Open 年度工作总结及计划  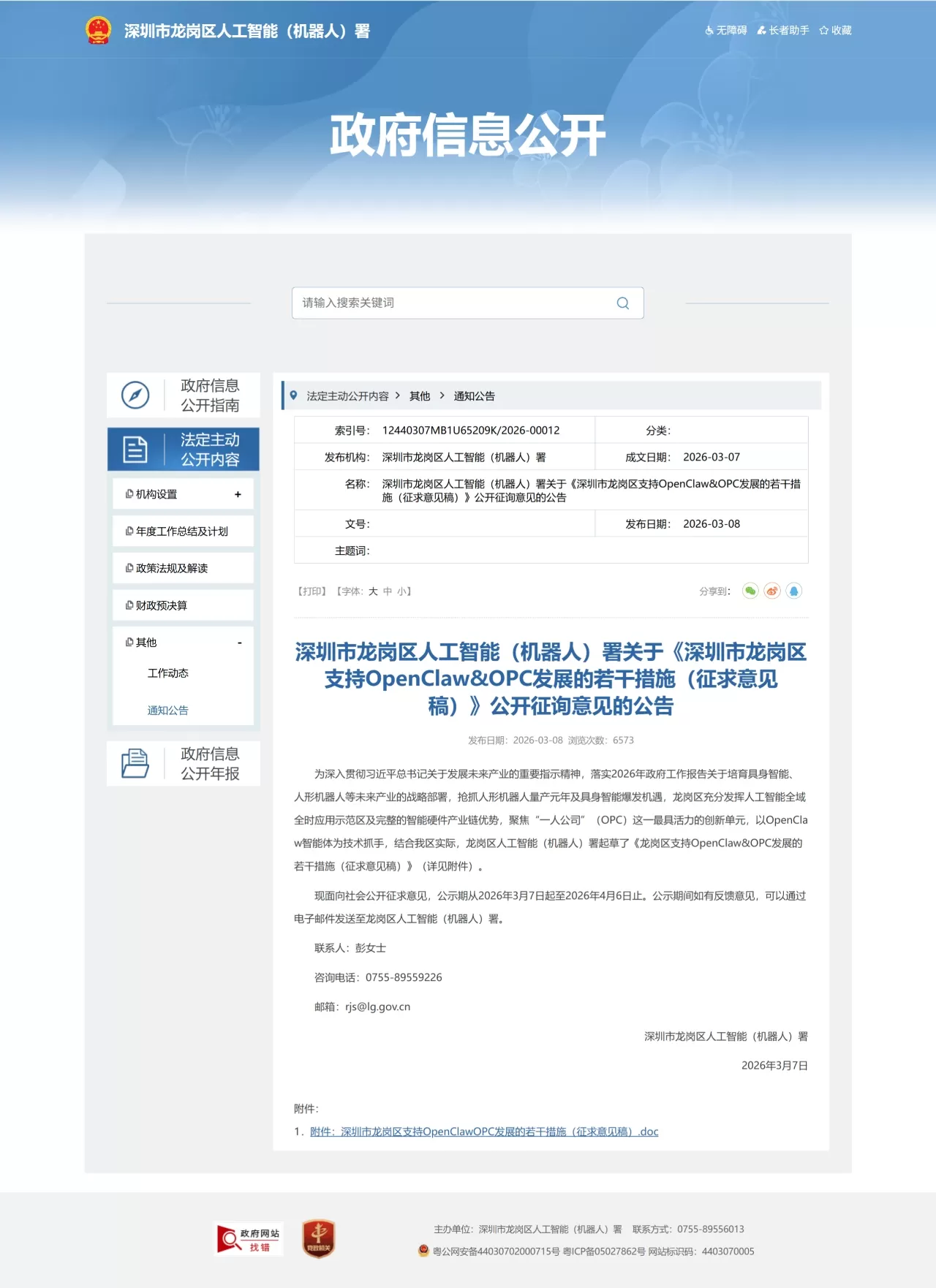coord(182,531)
